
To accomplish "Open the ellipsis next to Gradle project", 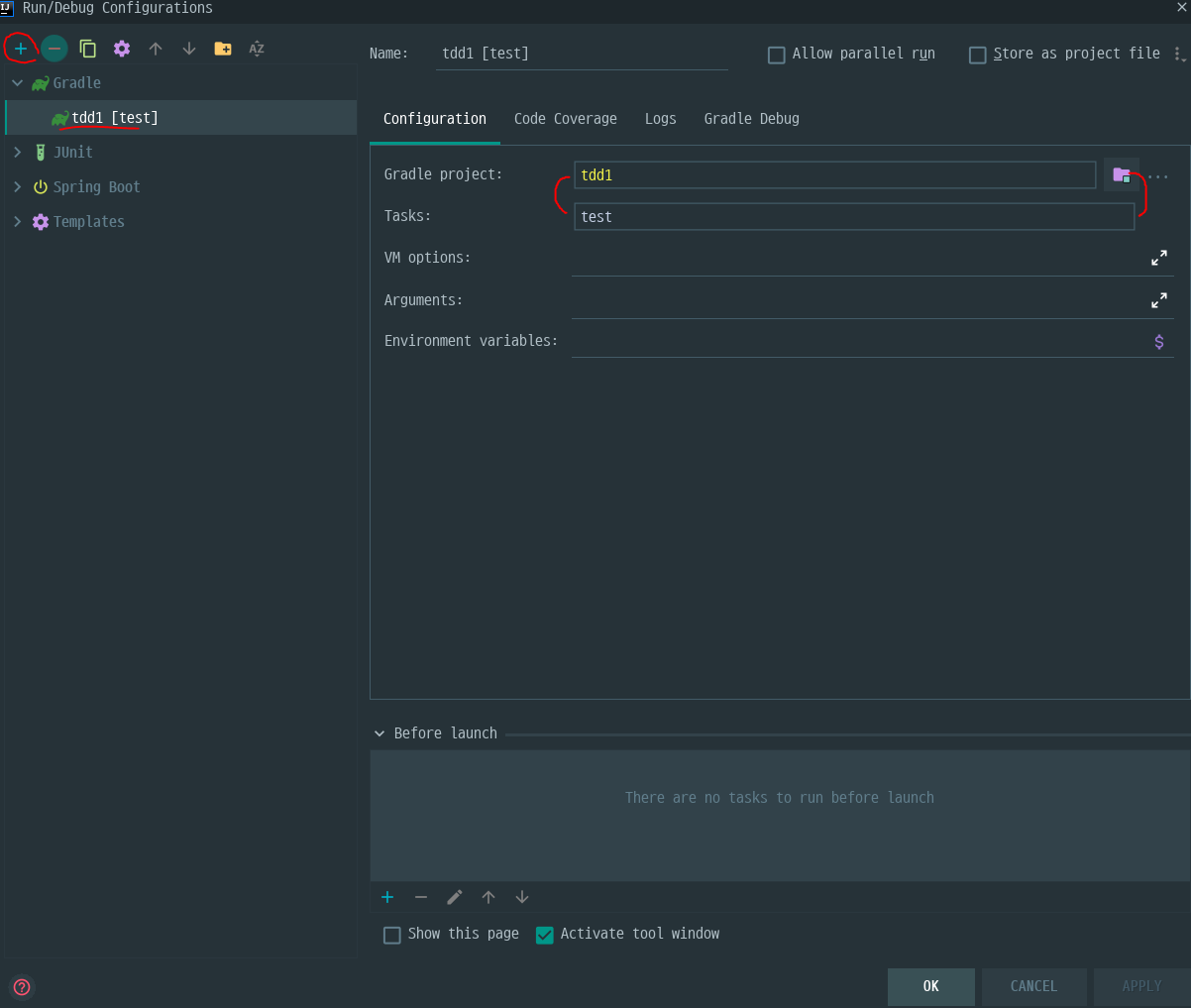I will click(x=1158, y=176).
